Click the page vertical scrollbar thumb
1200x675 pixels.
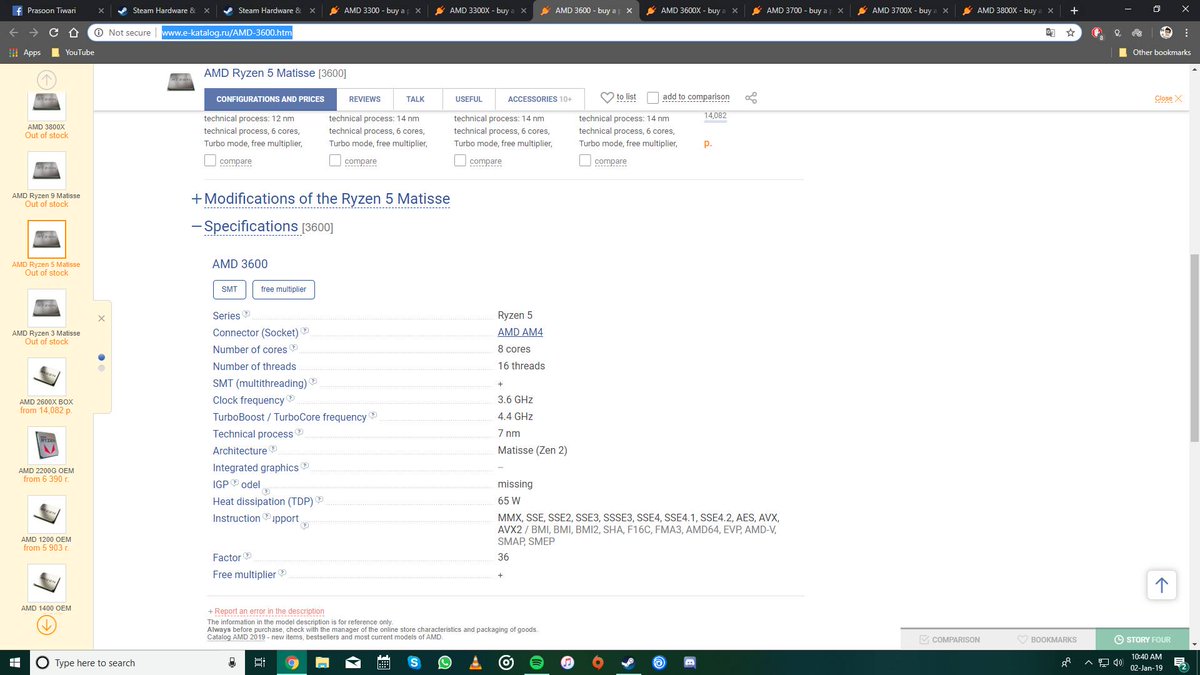click(1194, 347)
